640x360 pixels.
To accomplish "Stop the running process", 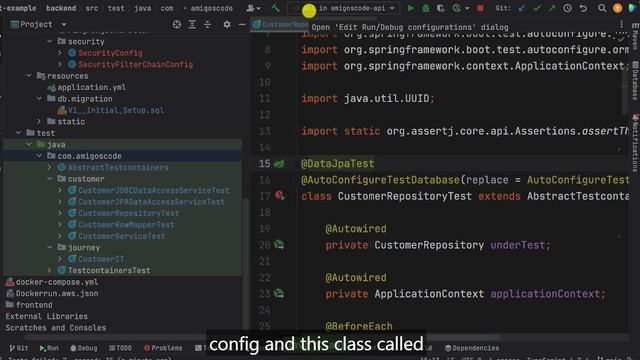I will [x=480, y=8].
